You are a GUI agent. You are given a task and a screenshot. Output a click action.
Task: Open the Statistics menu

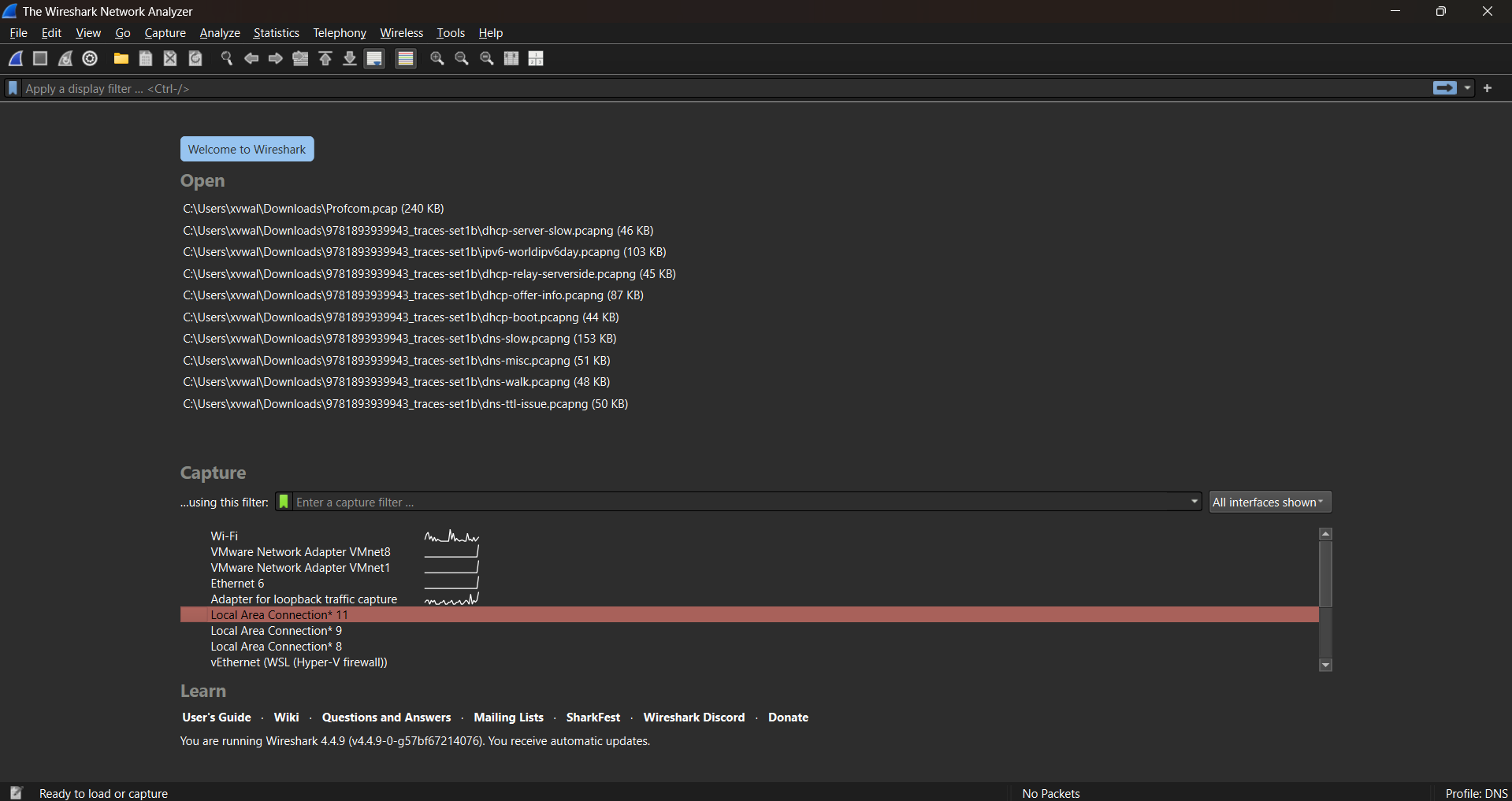point(276,33)
